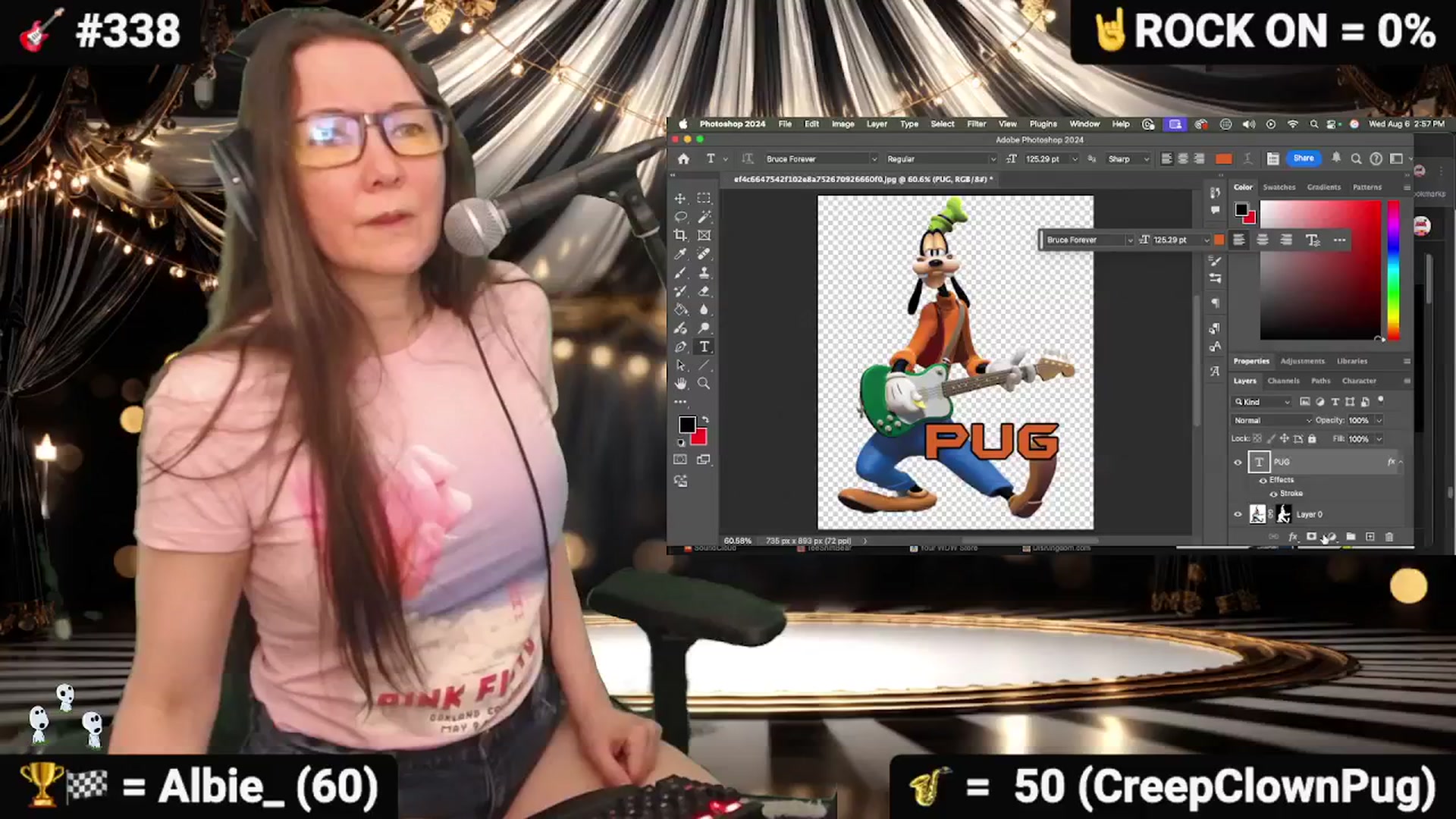This screenshot has width=1456, height=819.
Task: Select the Zoom tool
Action: click(x=704, y=384)
